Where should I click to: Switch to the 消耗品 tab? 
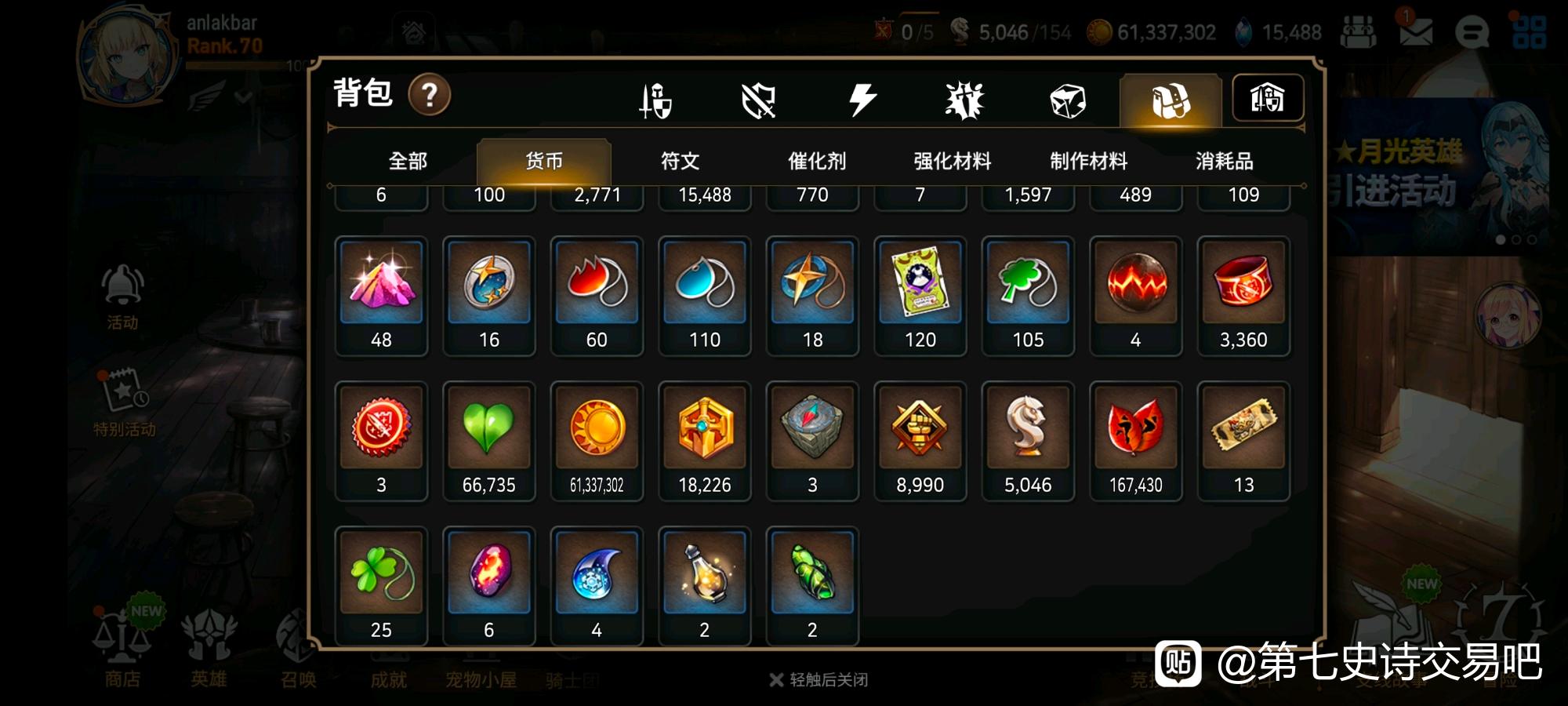tap(1224, 162)
